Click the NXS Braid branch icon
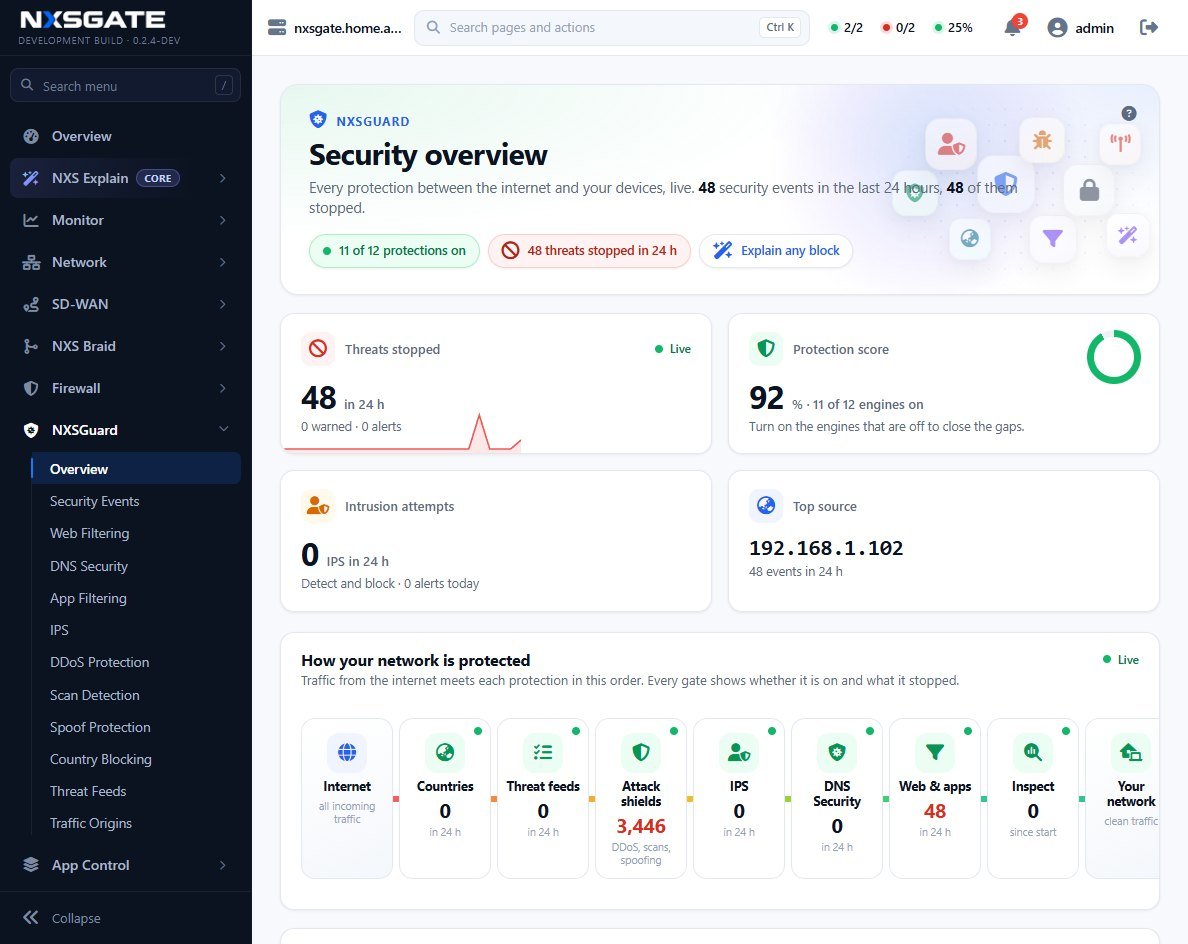 coord(31,346)
